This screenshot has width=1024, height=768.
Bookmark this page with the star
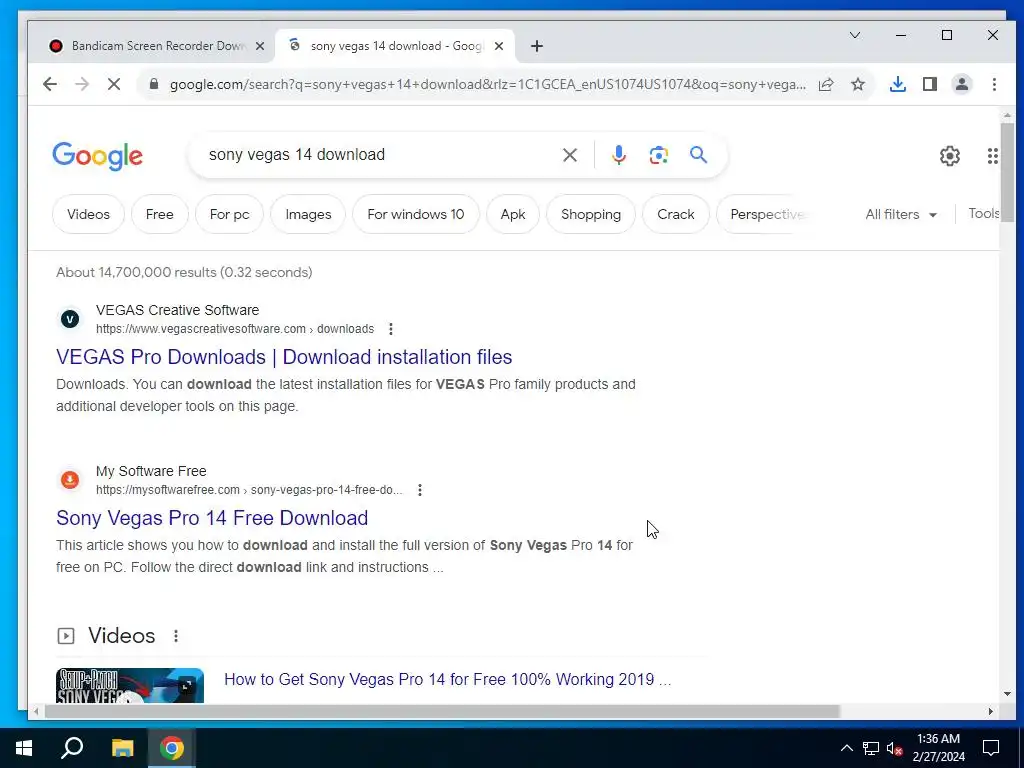pyautogui.click(x=858, y=84)
